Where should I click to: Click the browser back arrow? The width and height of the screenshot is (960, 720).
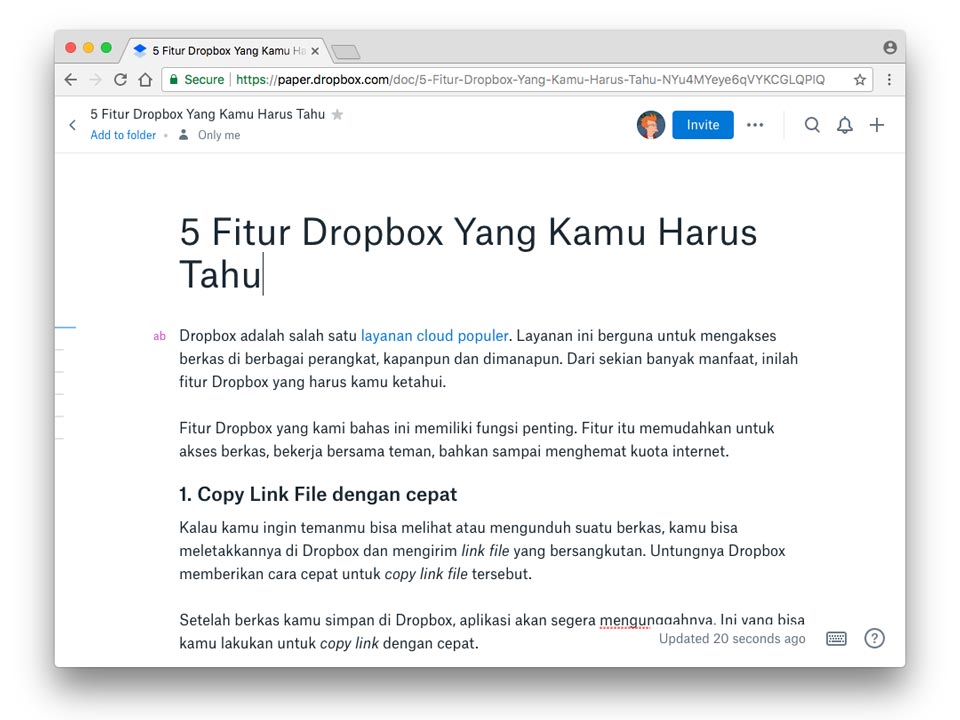71,80
